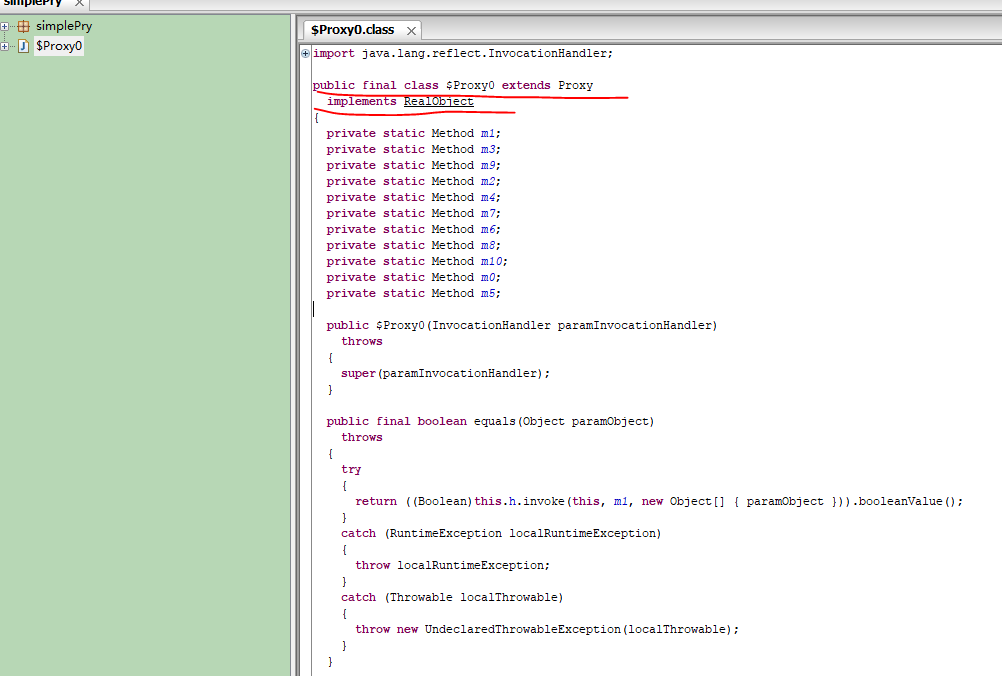Click the $Proxy0 Java class icon

[x=24, y=46]
